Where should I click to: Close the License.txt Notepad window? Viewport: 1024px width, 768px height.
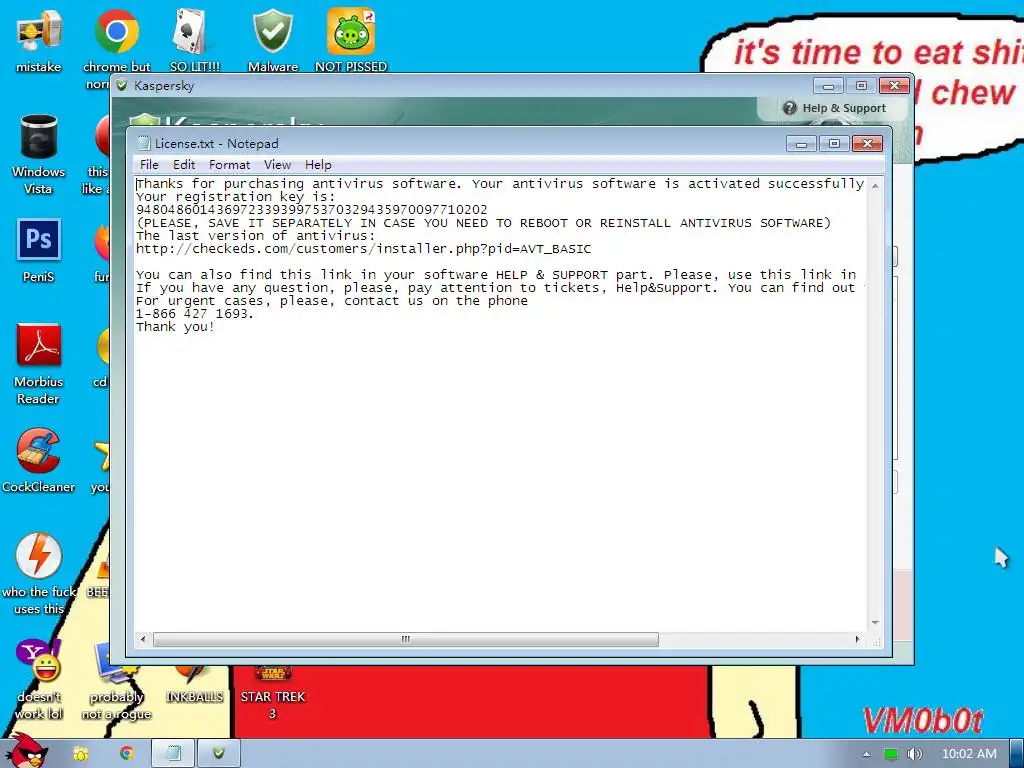[867, 144]
